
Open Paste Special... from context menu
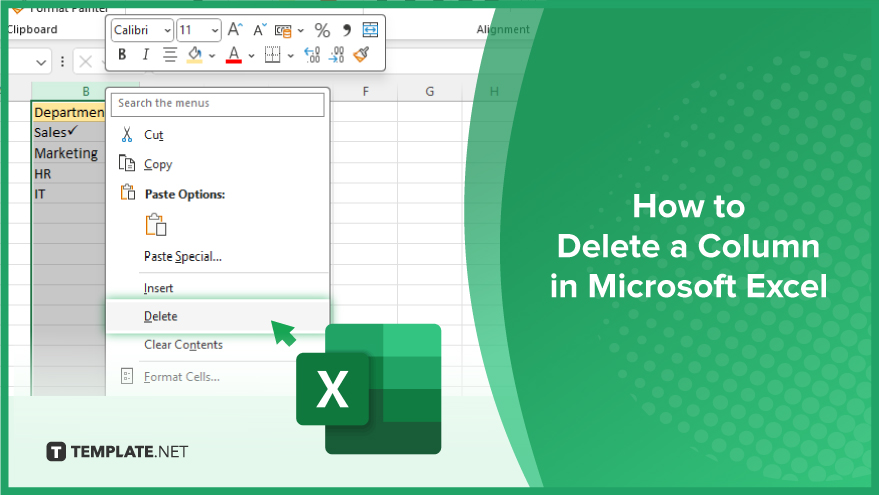pos(218,256)
